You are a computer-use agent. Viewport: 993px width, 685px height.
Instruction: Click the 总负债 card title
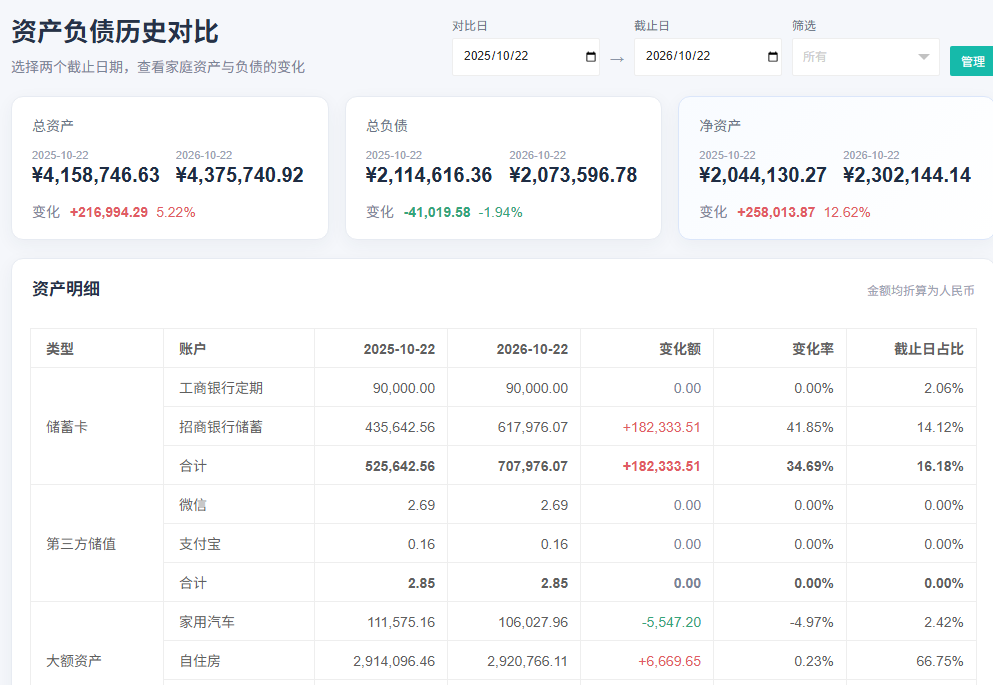(x=386, y=126)
